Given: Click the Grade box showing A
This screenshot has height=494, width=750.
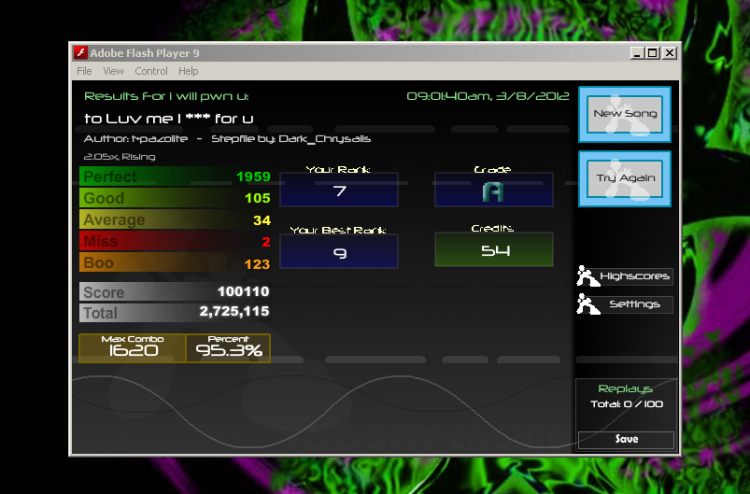Looking at the screenshot, I should coord(494,190).
